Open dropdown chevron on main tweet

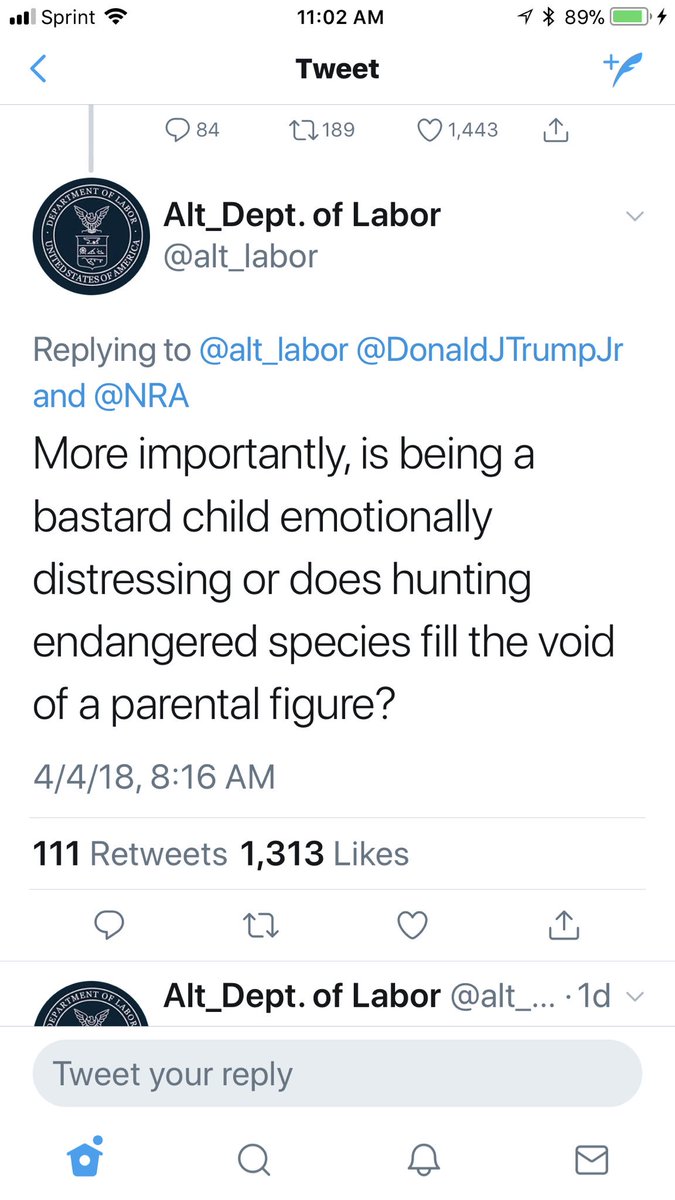pos(634,216)
